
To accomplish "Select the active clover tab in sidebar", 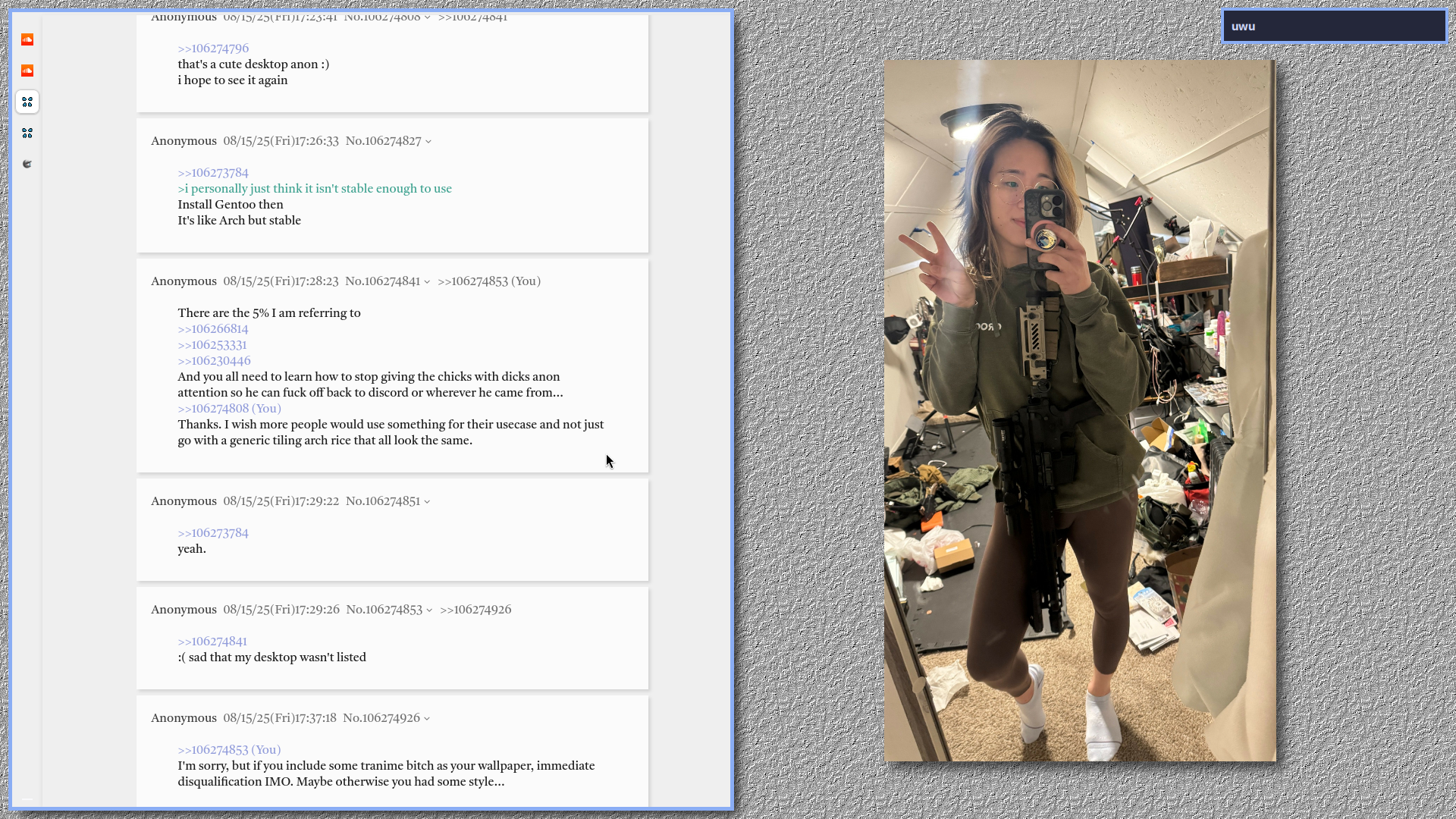I will coord(27,102).
